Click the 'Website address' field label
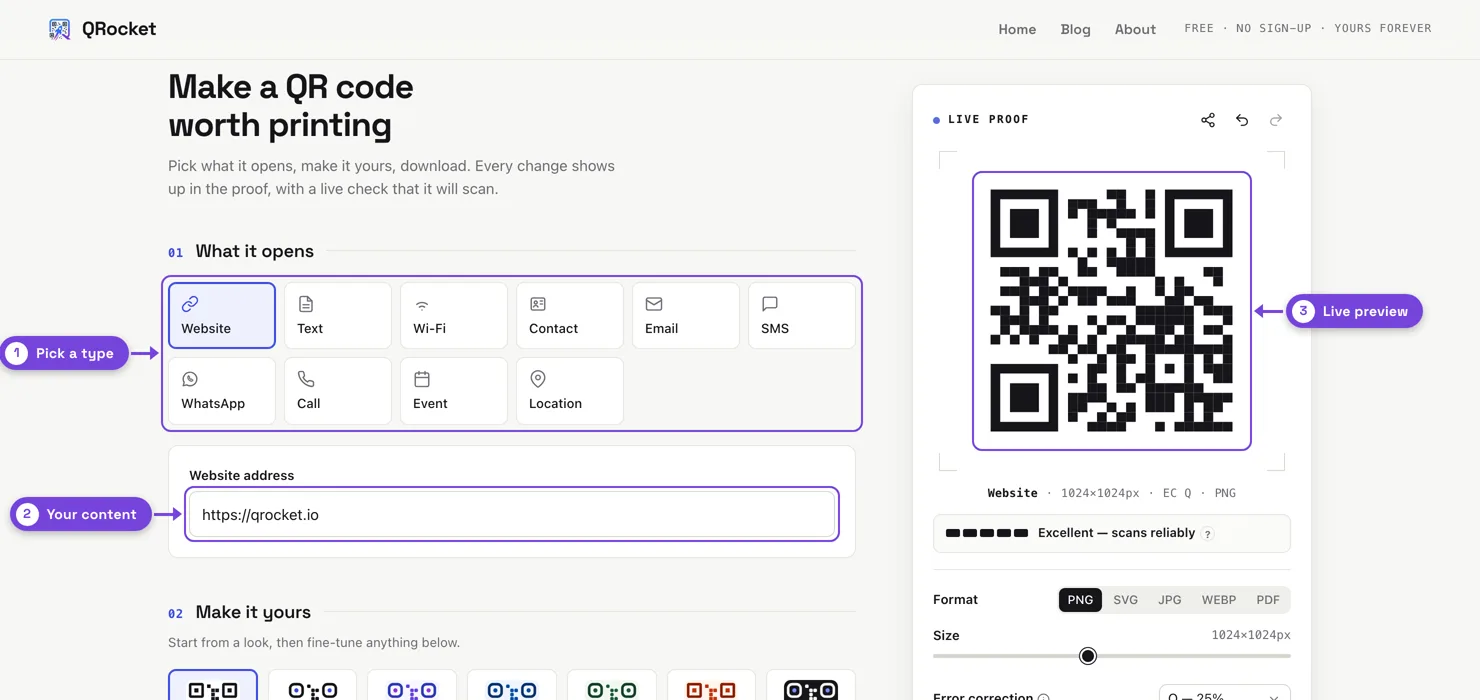The width and height of the screenshot is (1480, 700). coord(242,475)
